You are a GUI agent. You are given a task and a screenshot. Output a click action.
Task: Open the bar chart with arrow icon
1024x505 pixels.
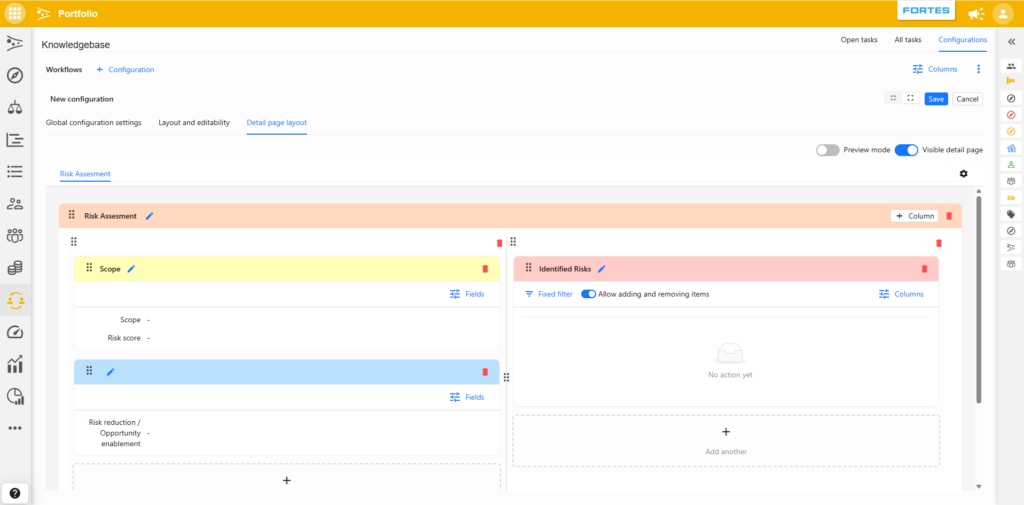[15, 364]
